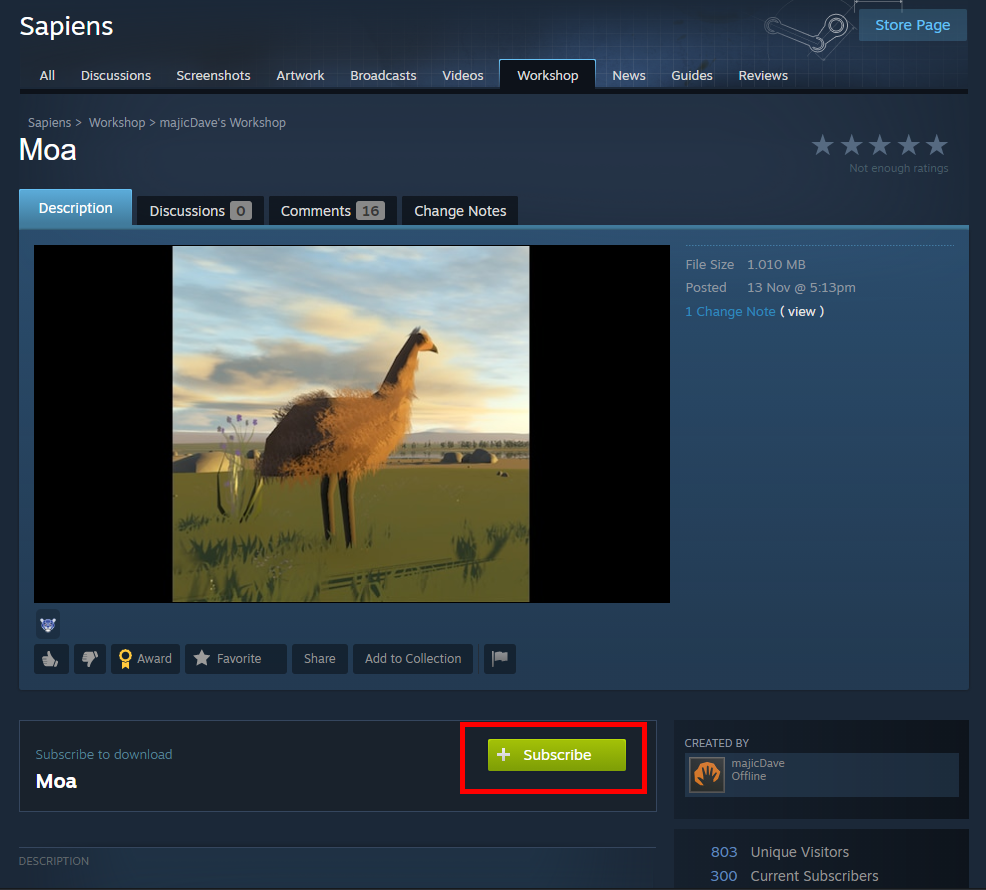This screenshot has height=890, width=986.
Task: Click the blue award badge under the image
Action: [48, 624]
